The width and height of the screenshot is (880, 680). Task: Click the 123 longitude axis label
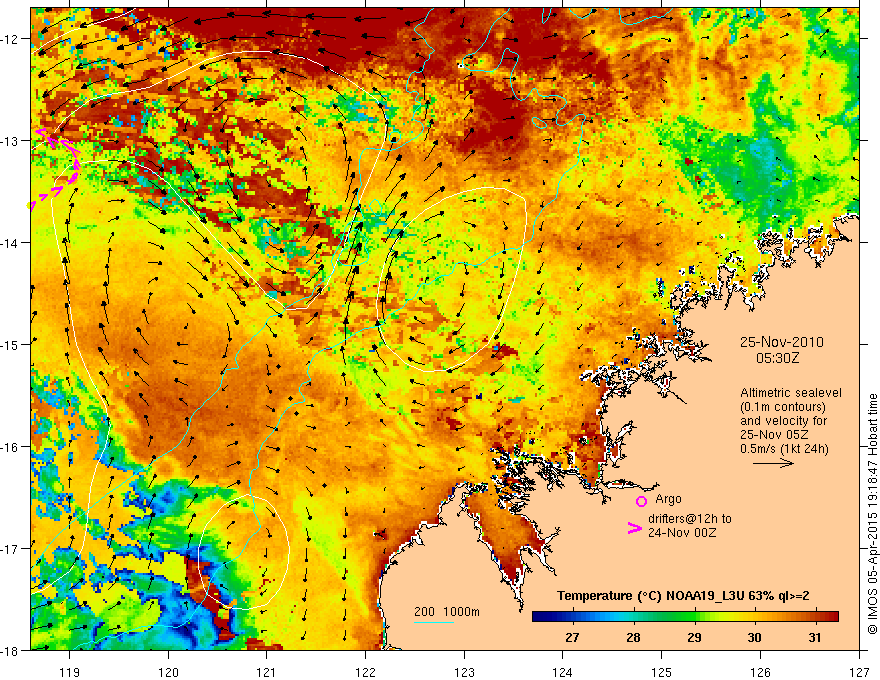click(464, 672)
